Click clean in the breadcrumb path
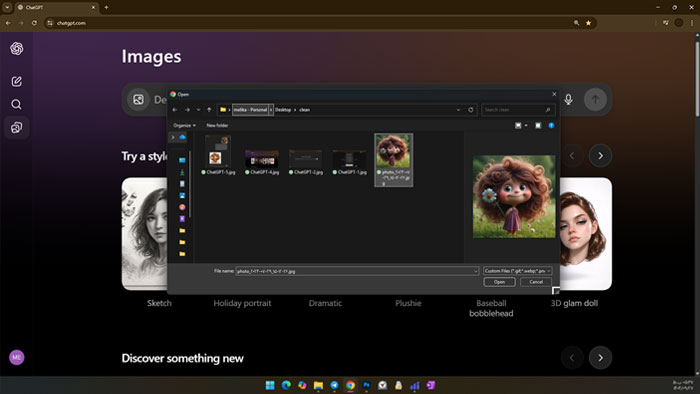Image resolution: width=700 pixels, height=394 pixels. tap(304, 110)
